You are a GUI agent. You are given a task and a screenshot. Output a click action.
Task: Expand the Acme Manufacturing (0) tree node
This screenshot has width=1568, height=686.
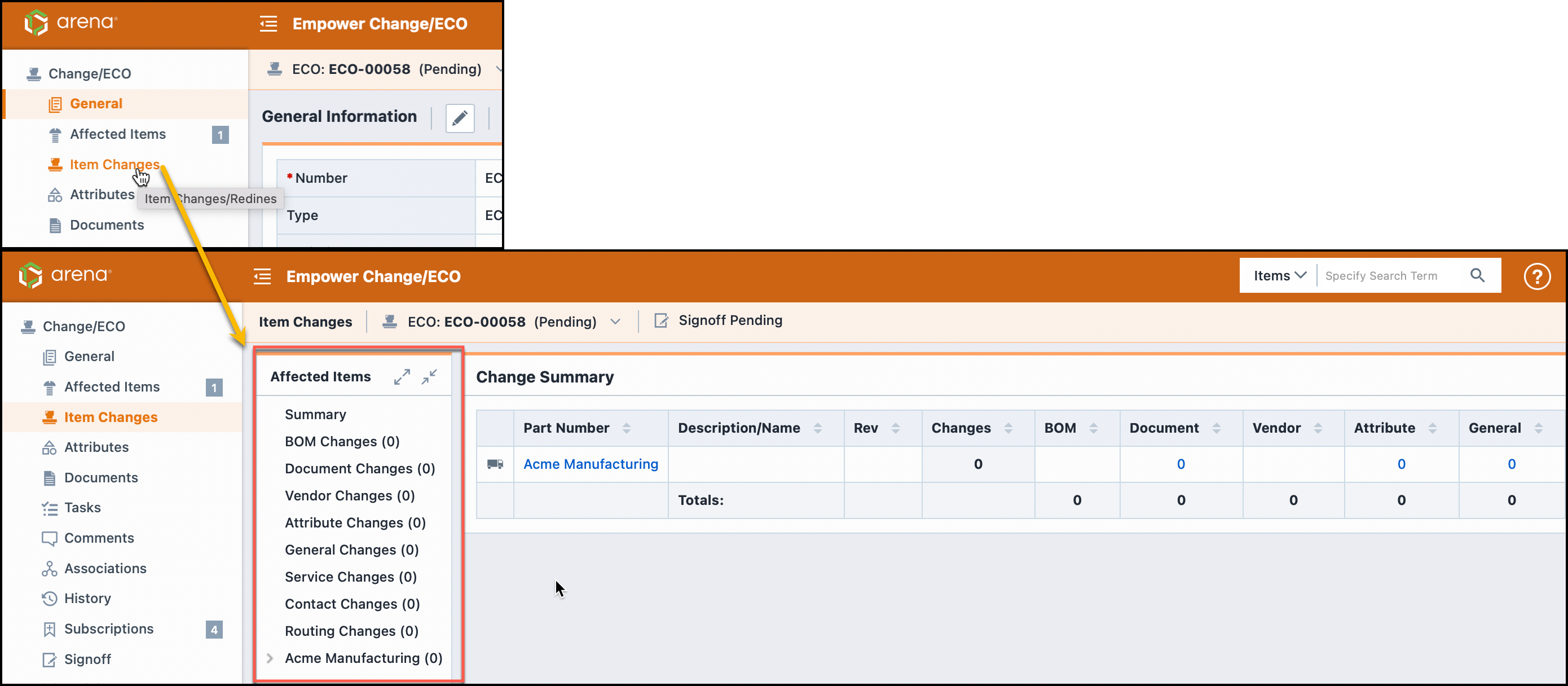[x=270, y=658]
